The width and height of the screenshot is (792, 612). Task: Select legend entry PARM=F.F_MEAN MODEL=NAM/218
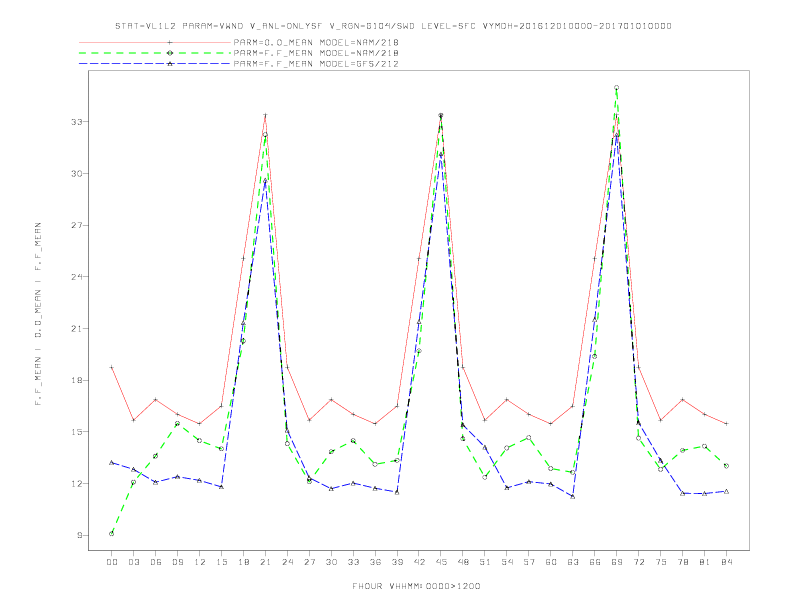coord(316,53)
